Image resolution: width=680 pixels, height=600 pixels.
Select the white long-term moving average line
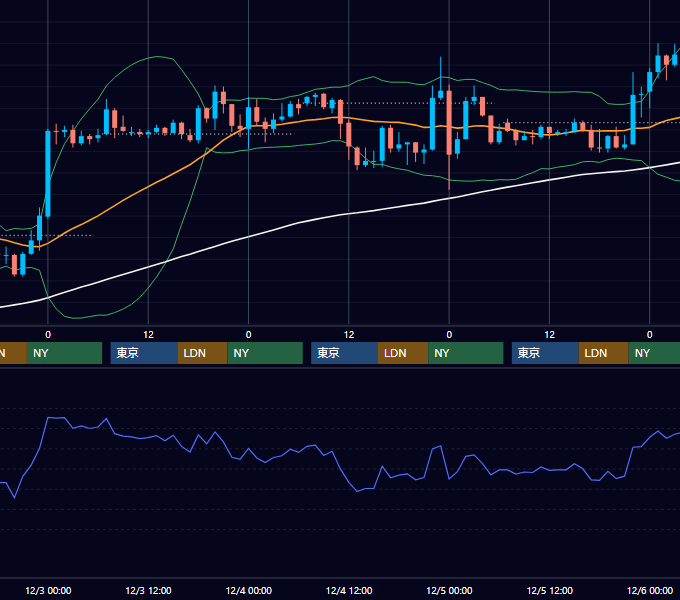(347, 215)
